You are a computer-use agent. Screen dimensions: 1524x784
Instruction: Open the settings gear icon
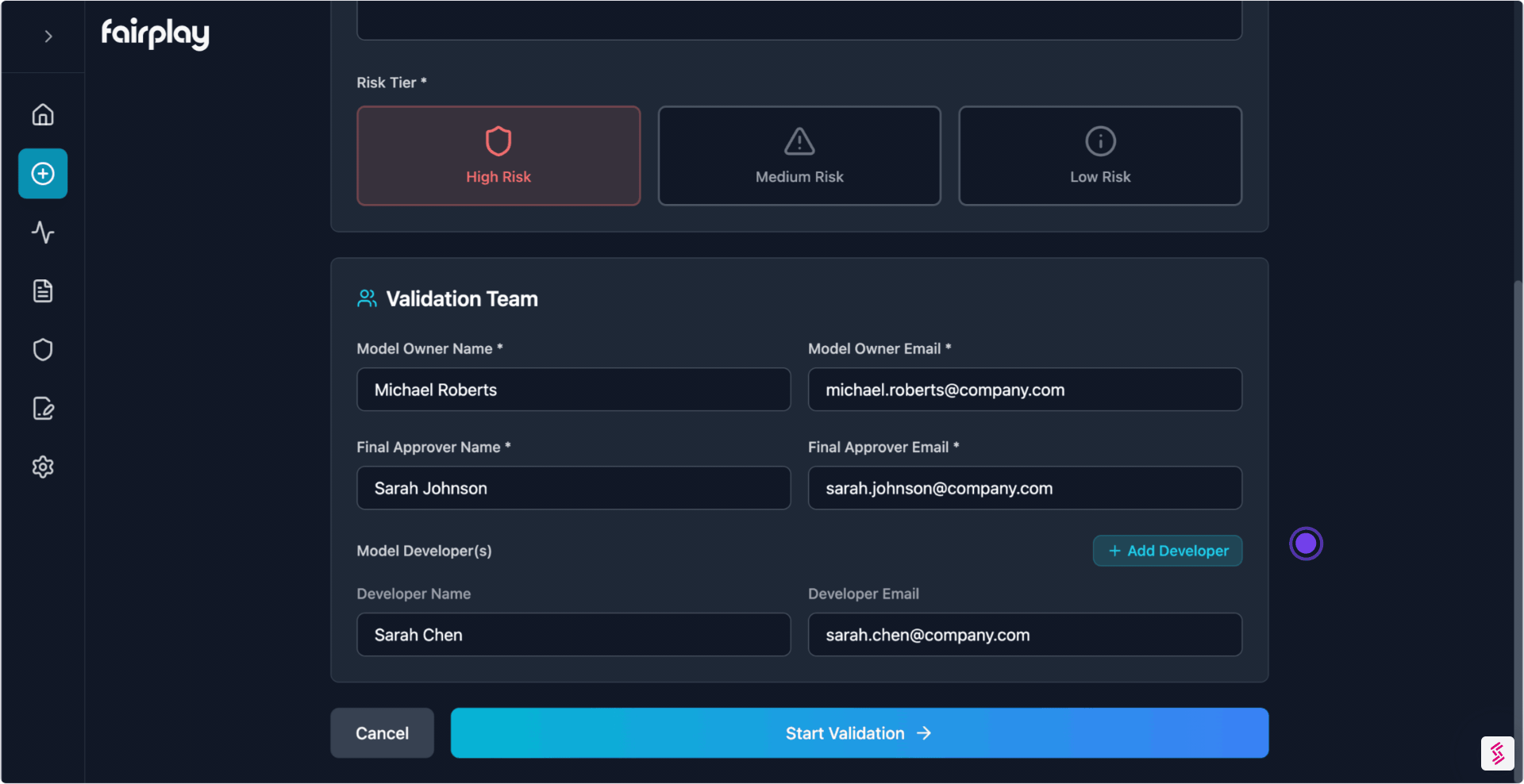(43, 467)
